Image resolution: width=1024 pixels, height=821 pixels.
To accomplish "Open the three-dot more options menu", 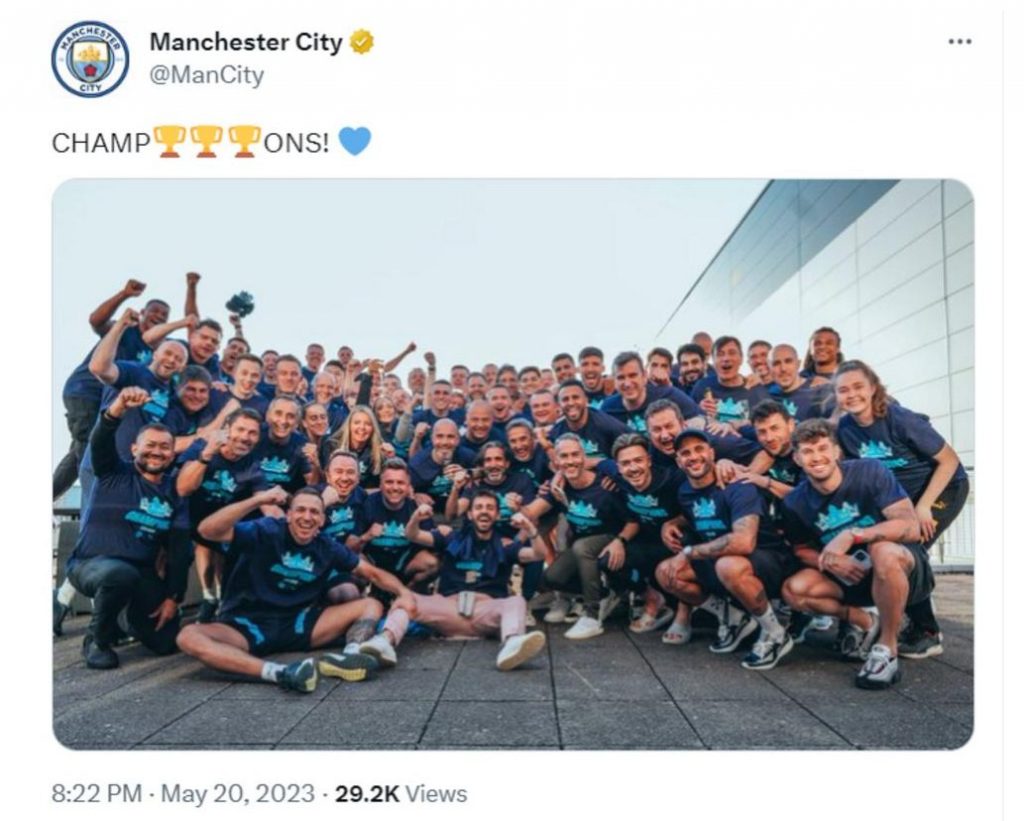I will click(x=959, y=42).
